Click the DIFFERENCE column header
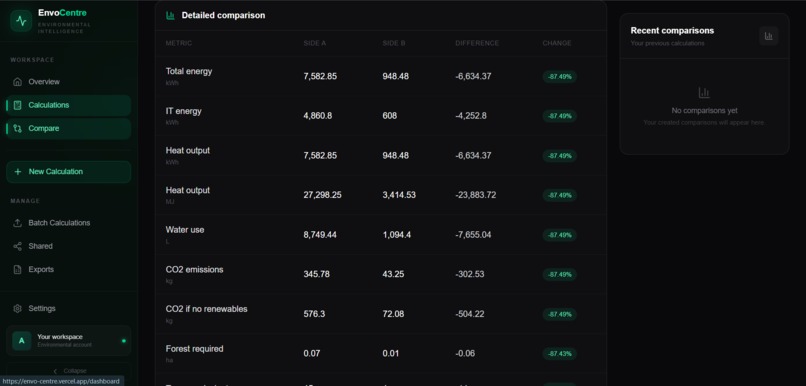This screenshot has width=806, height=386. point(477,43)
